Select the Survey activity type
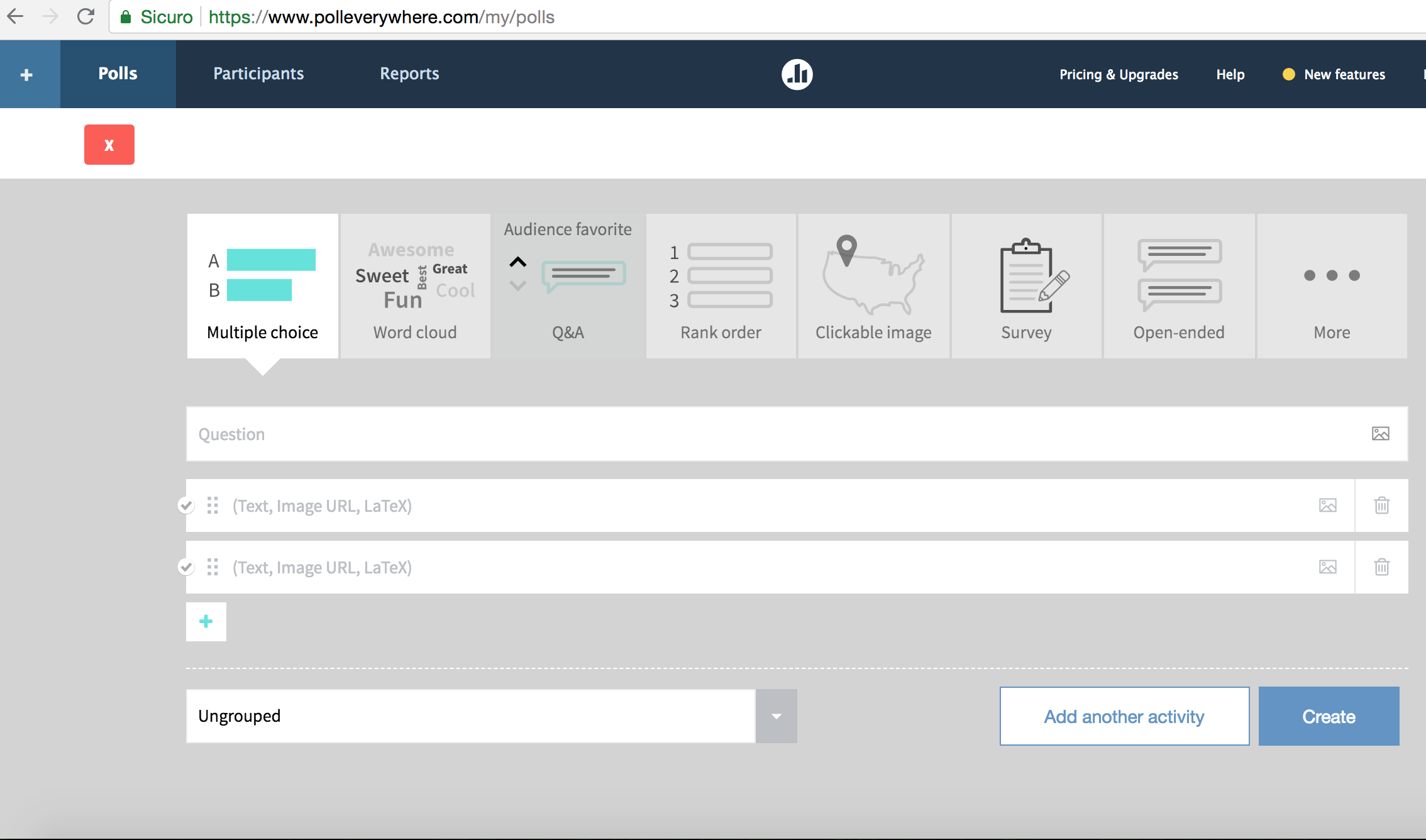This screenshot has width=1426, height=840. [1027, 286]
